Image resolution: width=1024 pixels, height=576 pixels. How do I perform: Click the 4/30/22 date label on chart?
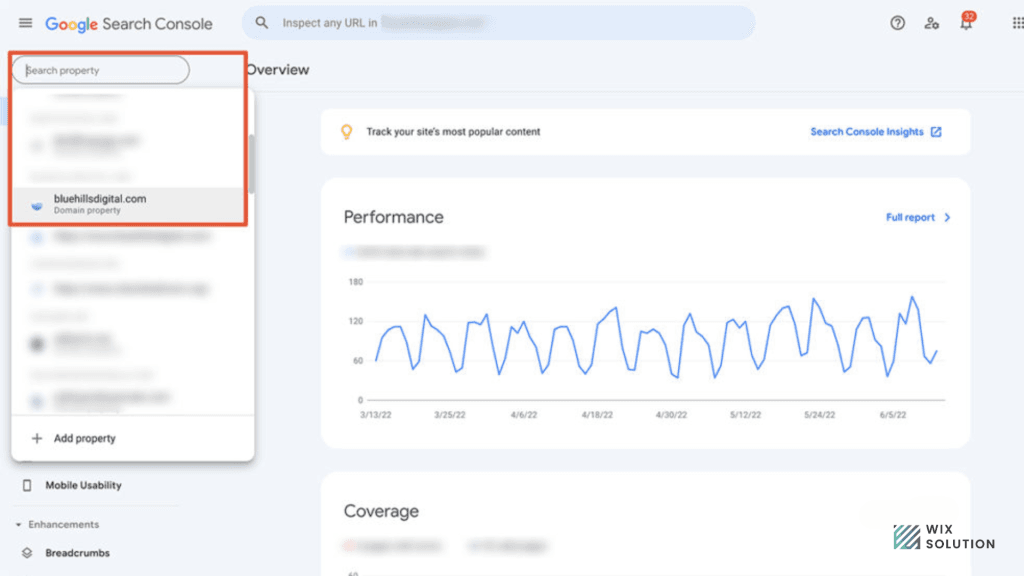coord(671,415)
